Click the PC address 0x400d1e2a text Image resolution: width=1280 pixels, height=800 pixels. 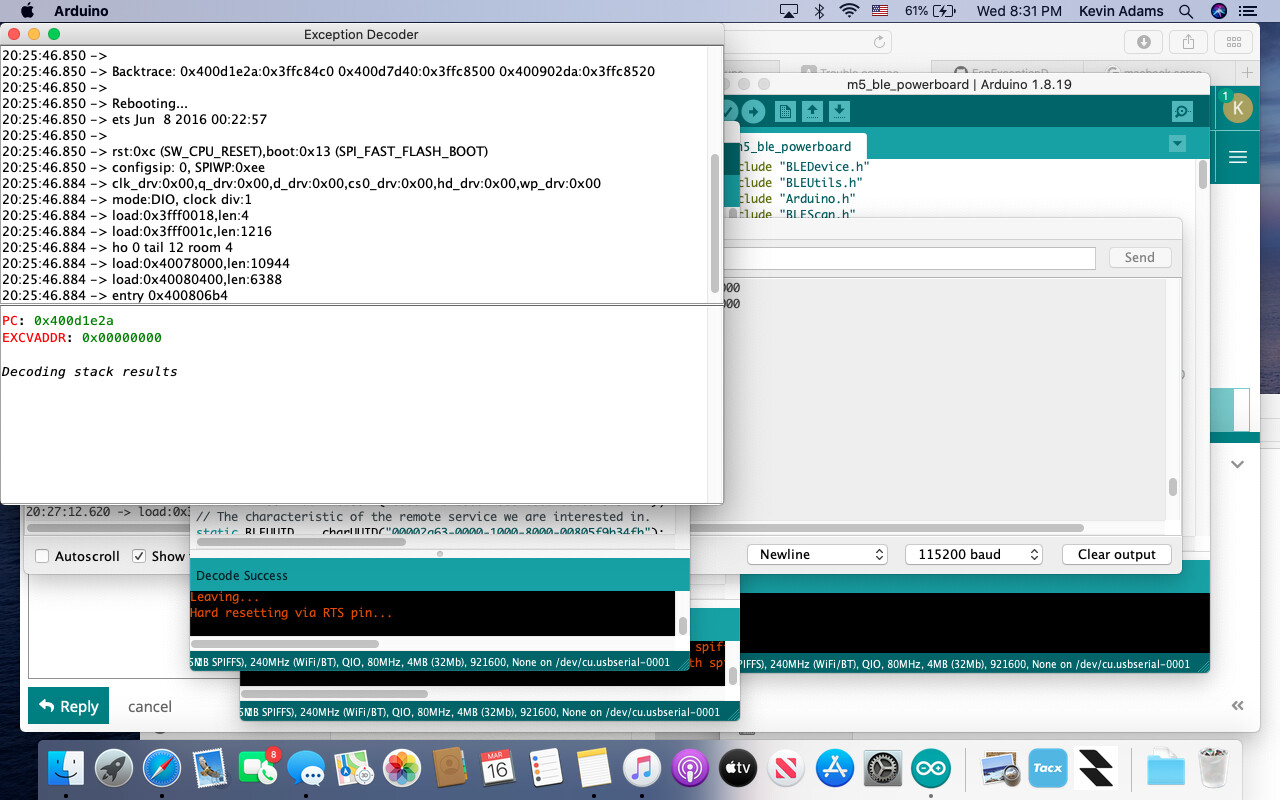click(74, 320)
